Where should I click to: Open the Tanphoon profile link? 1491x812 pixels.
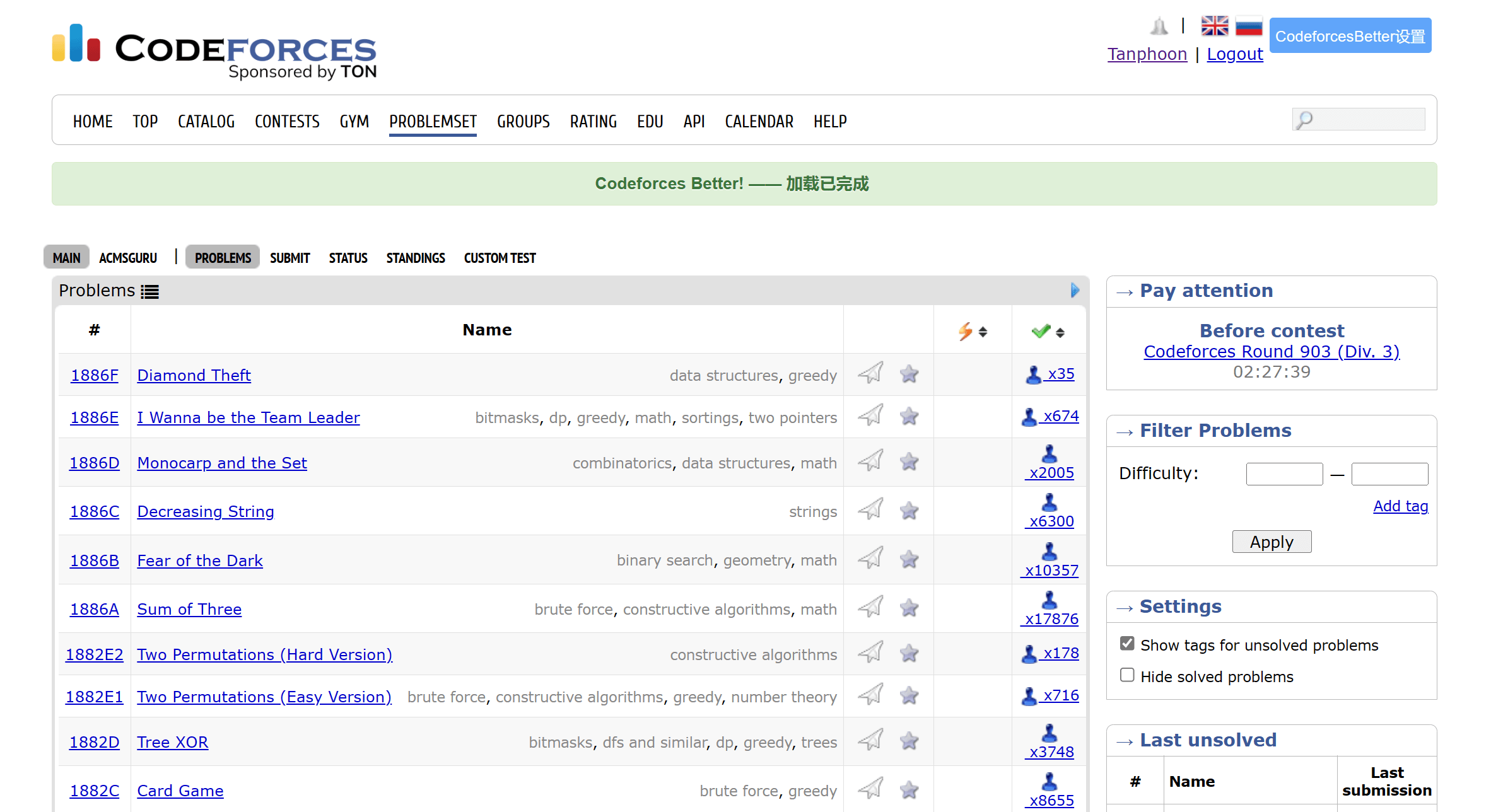pos(1147,54)
